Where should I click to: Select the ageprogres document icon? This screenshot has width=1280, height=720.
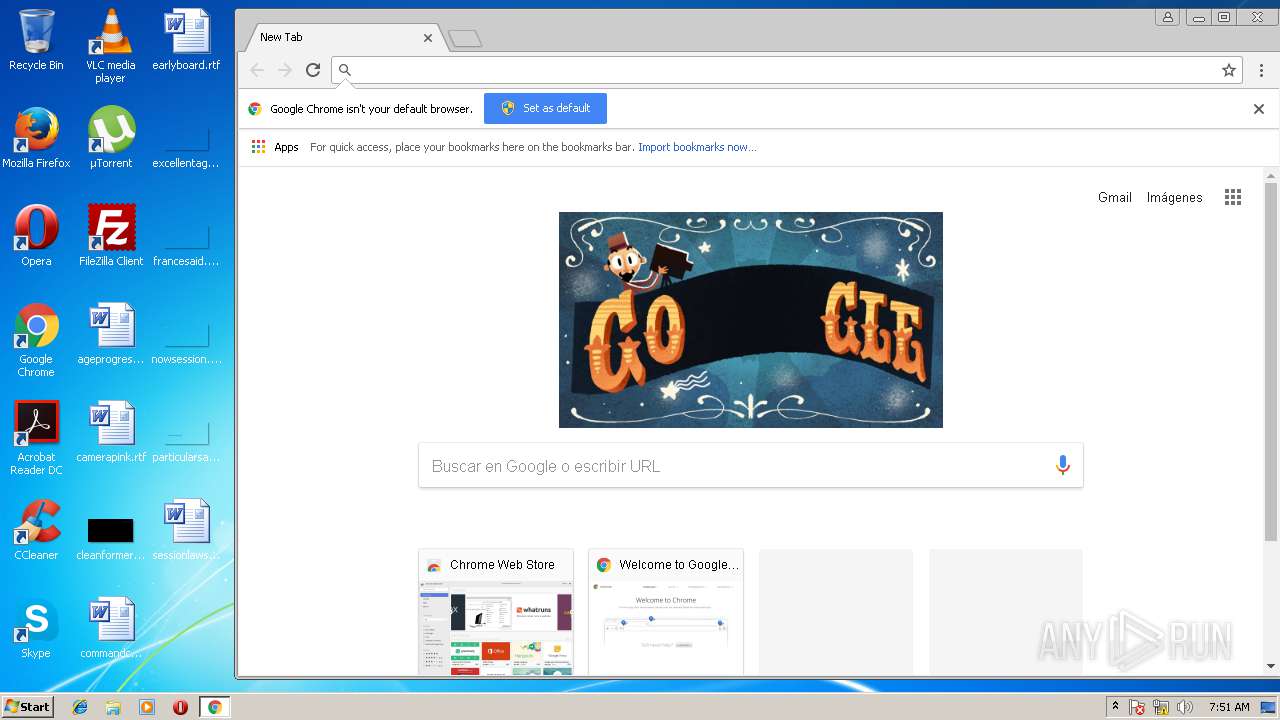(x=111, y=334)
